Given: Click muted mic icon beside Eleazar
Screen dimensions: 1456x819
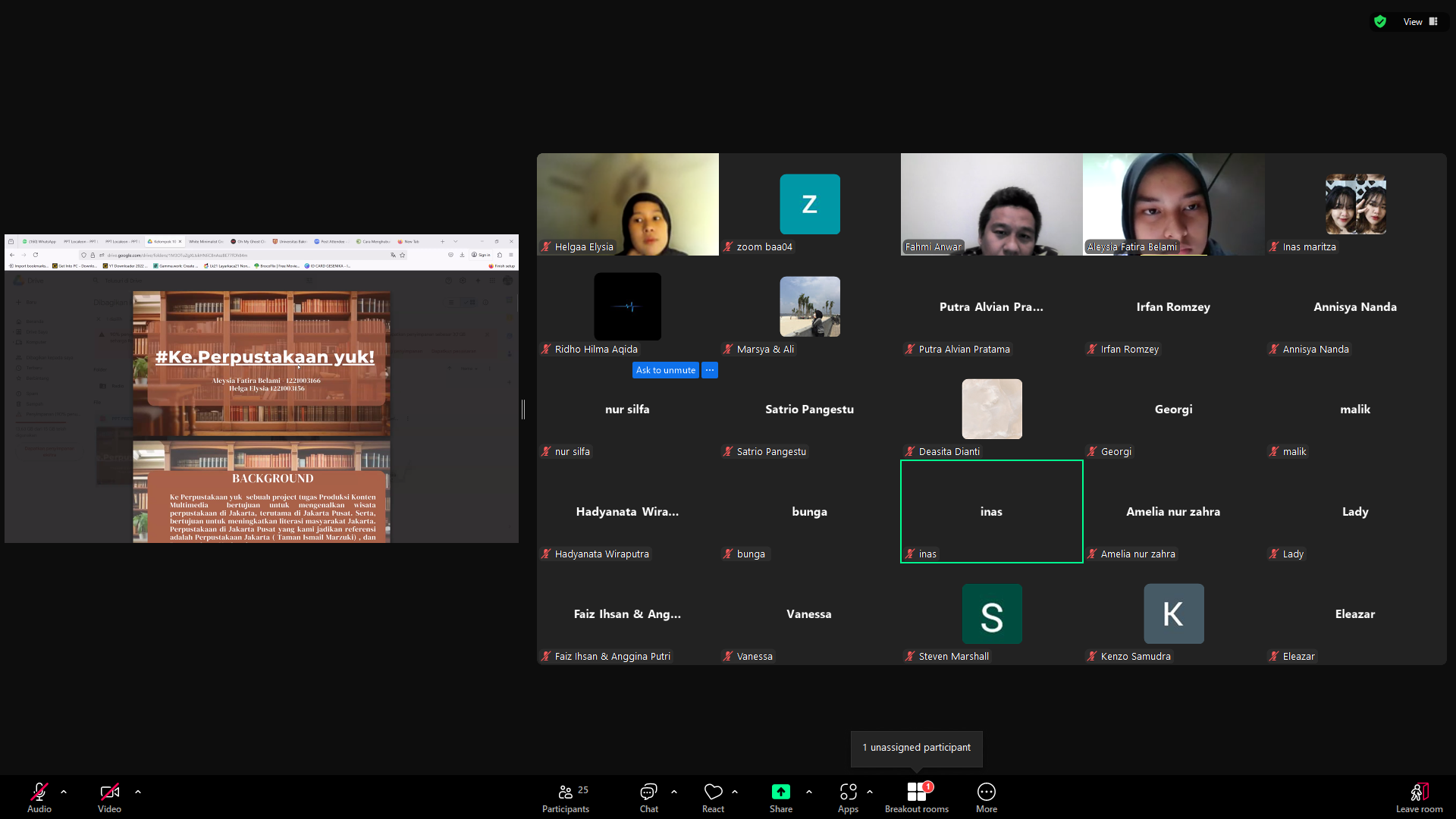Looking at the screenshot, I should coord(1274,656).
